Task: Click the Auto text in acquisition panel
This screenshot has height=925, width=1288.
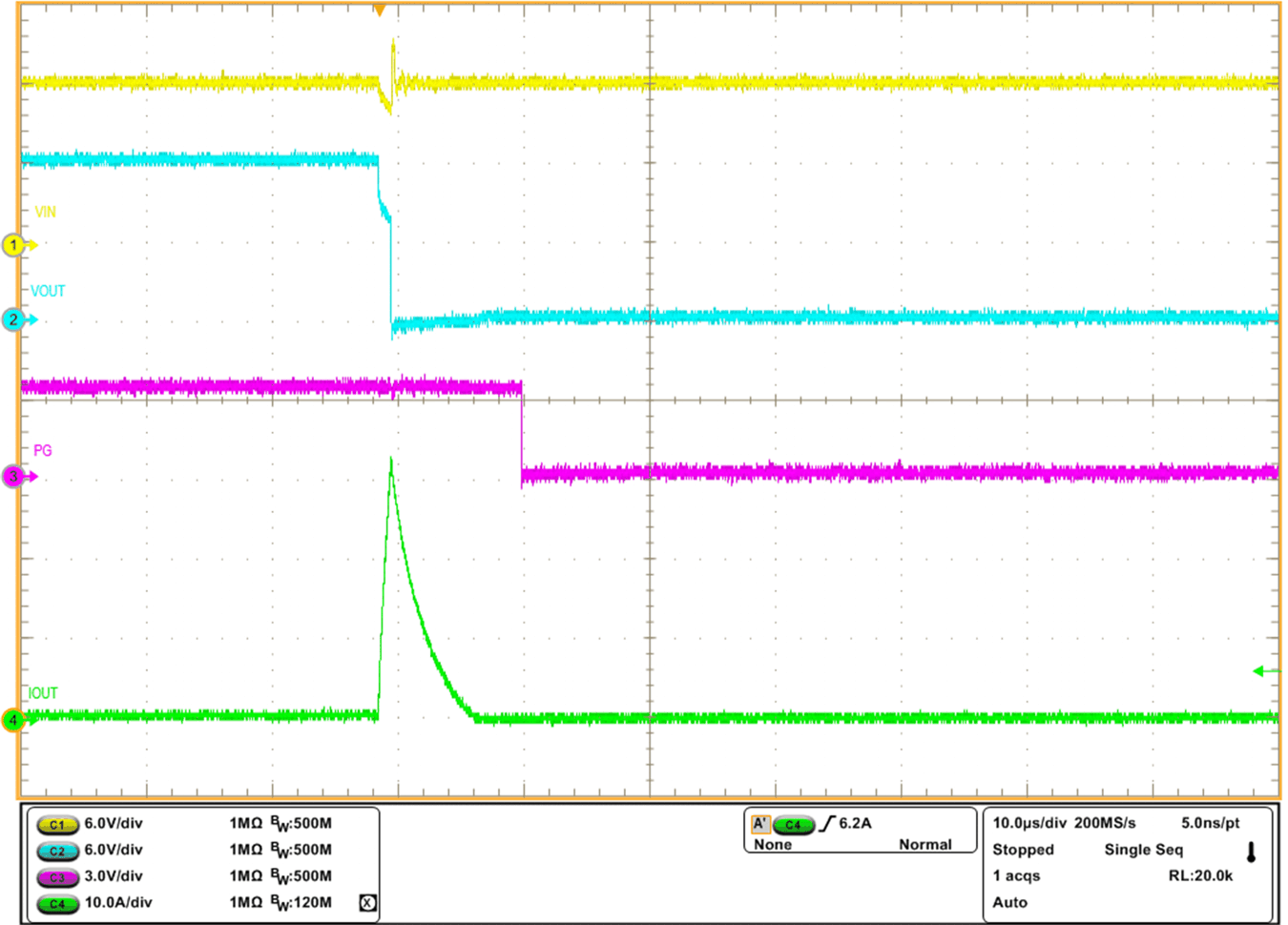Action: (1009, 902)
